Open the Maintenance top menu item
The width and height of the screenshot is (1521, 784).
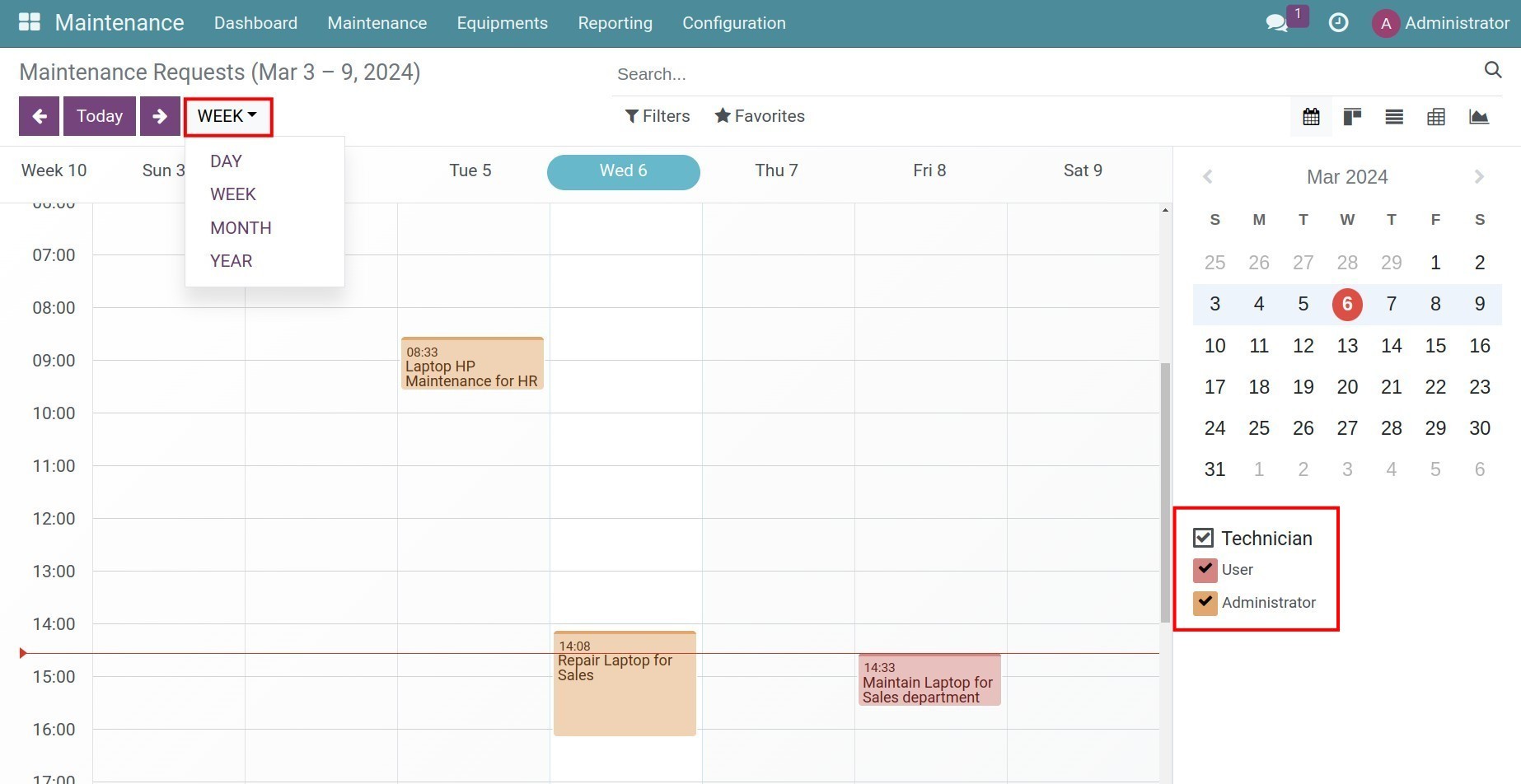[377, 23]
